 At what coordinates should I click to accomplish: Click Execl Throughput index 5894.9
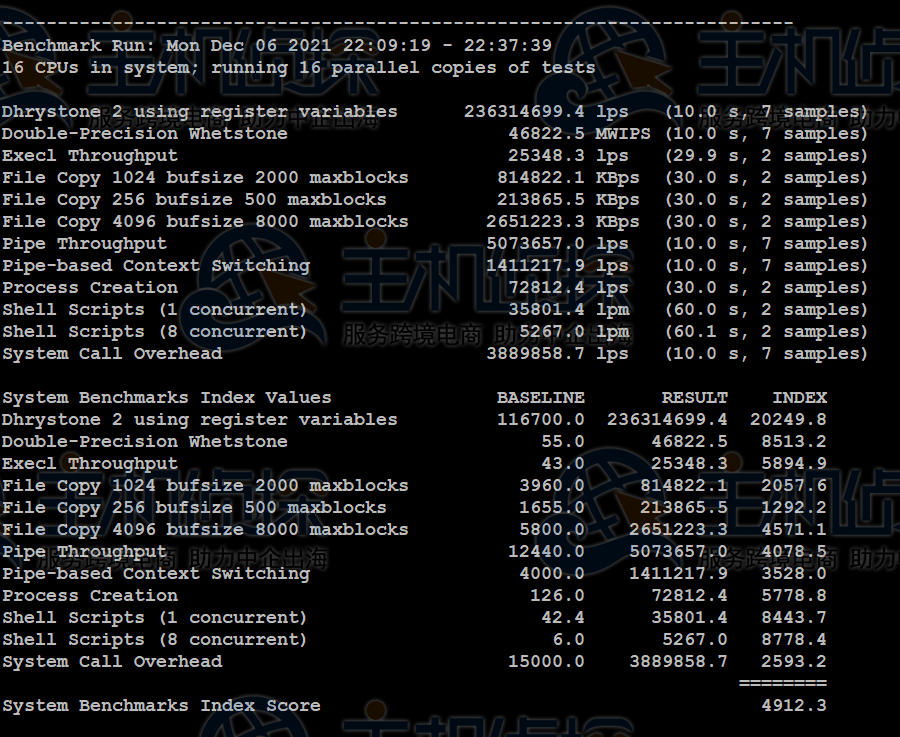[x=794, y=464]
